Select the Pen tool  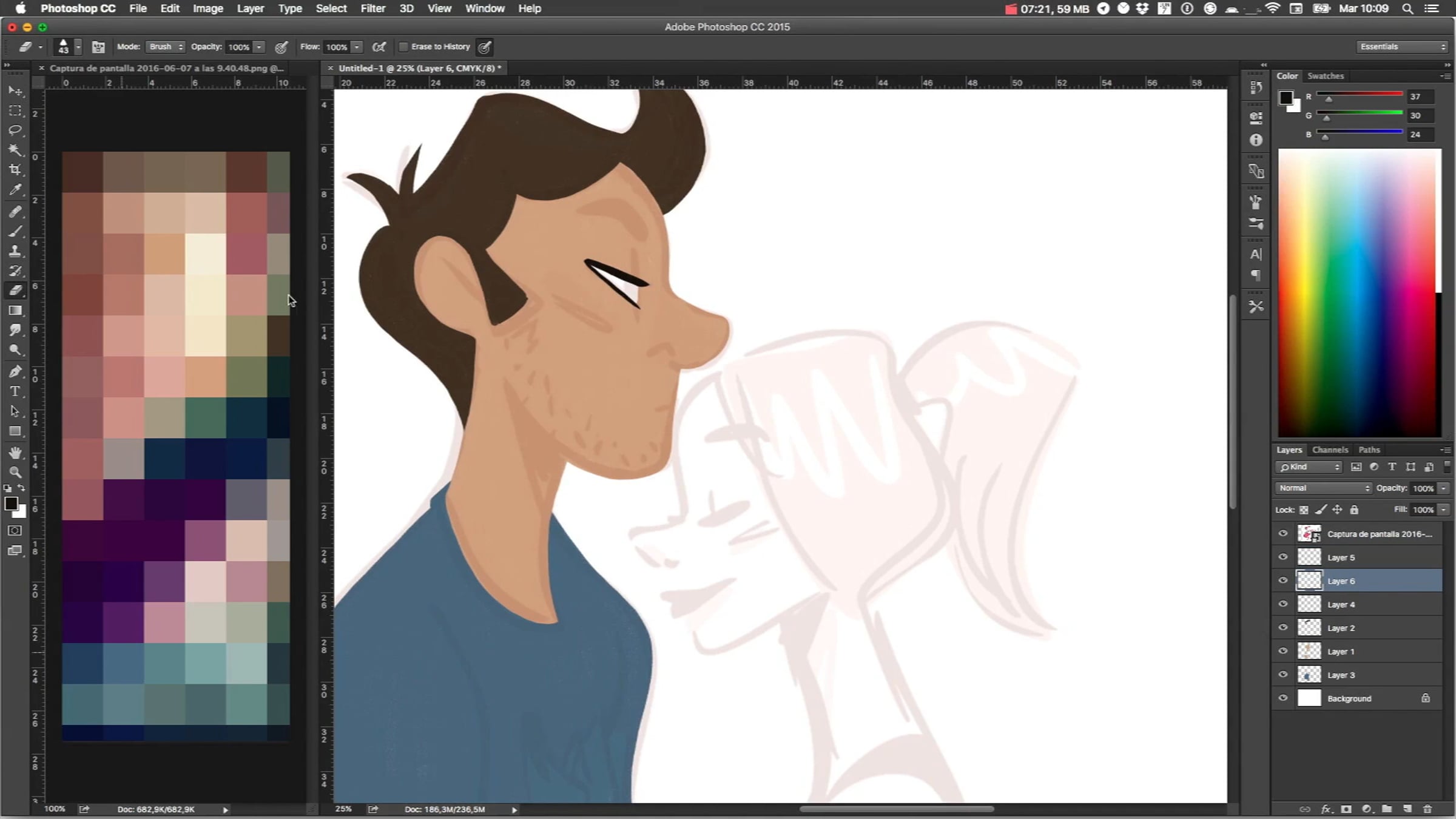(x=15, y=371)
